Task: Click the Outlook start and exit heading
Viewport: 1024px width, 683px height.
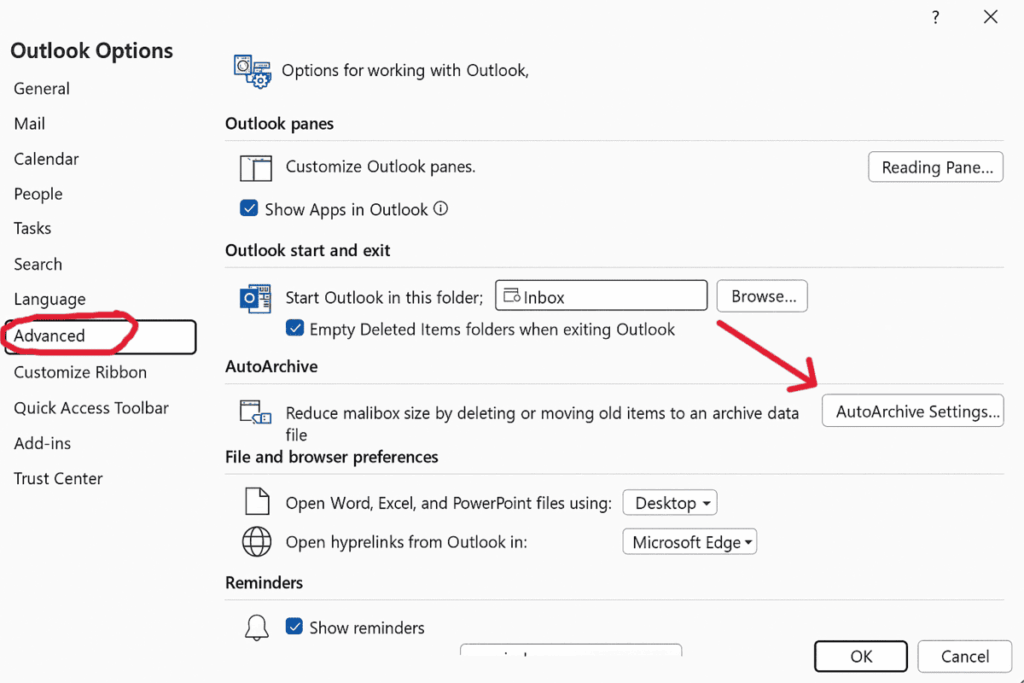Action: [x=308, y=250]
